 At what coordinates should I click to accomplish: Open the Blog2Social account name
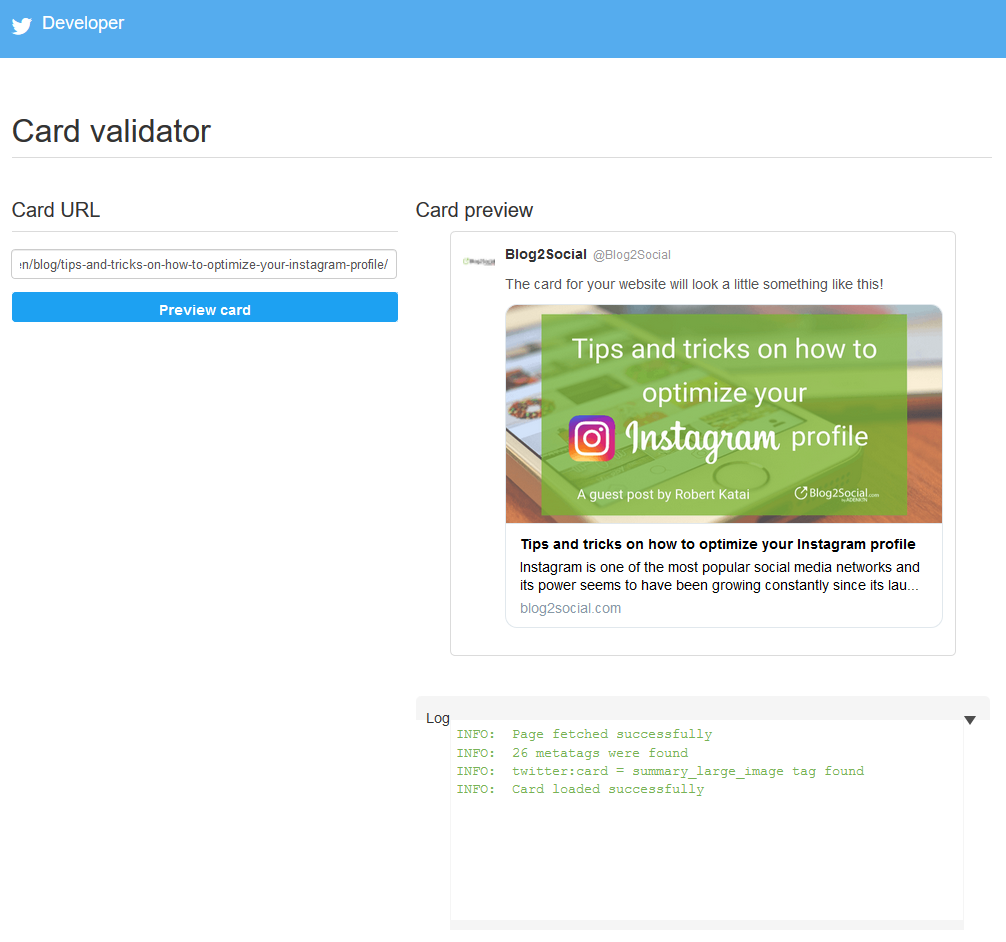[x=546, y=254]
